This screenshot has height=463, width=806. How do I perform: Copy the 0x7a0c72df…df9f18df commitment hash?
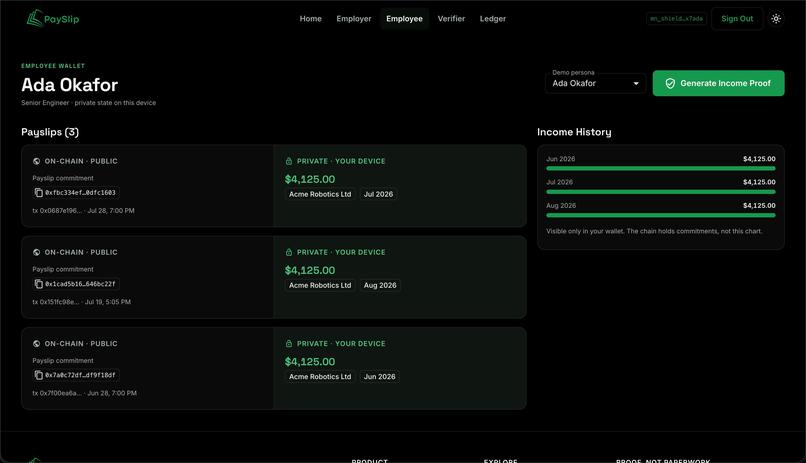coord(39,375)
